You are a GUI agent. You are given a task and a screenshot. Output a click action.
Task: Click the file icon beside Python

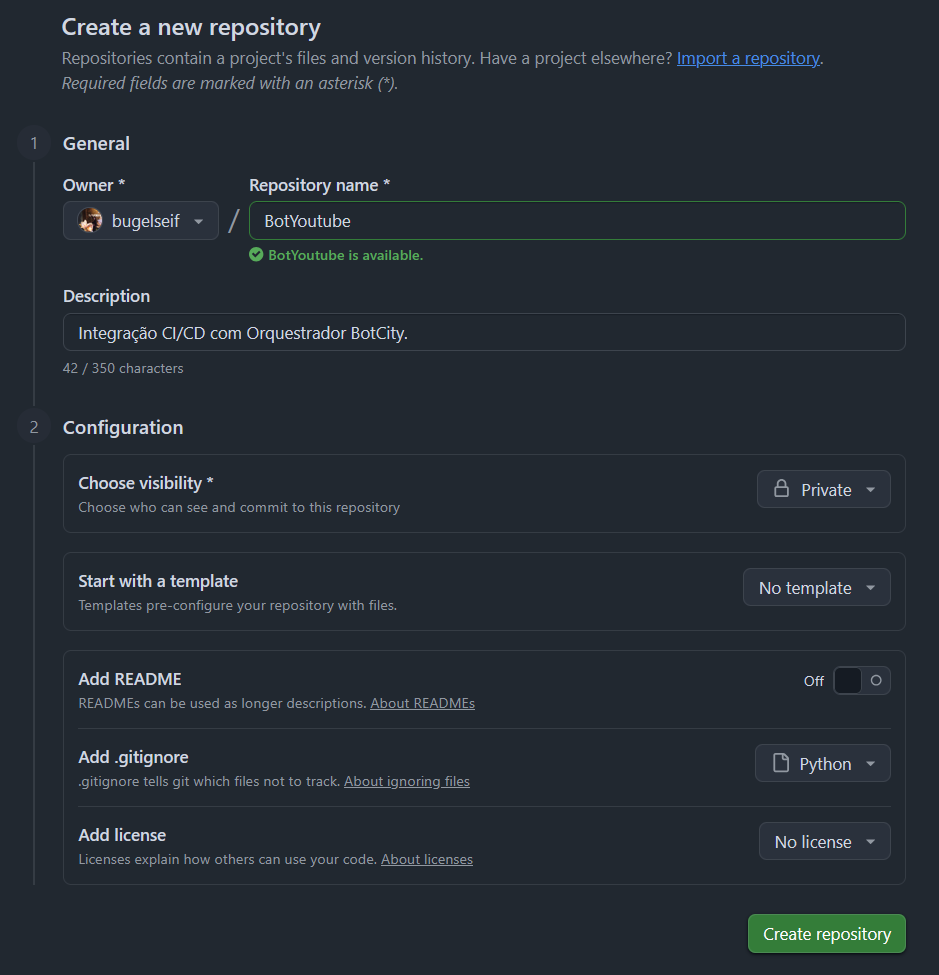781,764
